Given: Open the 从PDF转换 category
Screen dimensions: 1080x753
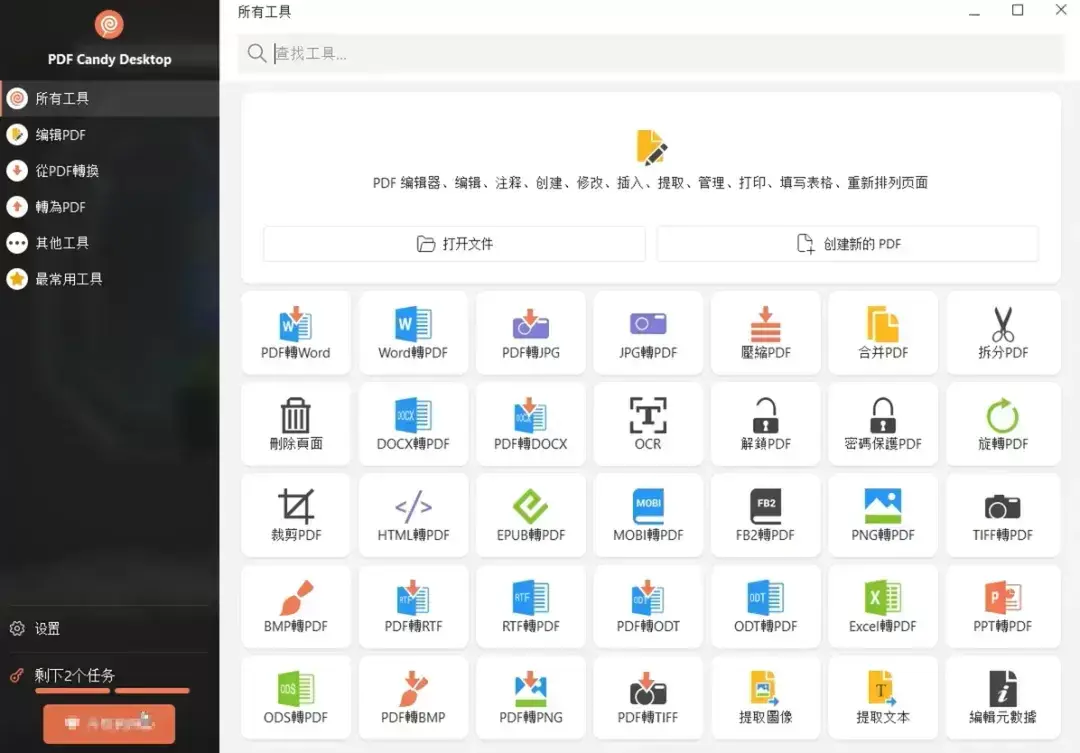Looking at the screenshot, I should click(68, 170).
